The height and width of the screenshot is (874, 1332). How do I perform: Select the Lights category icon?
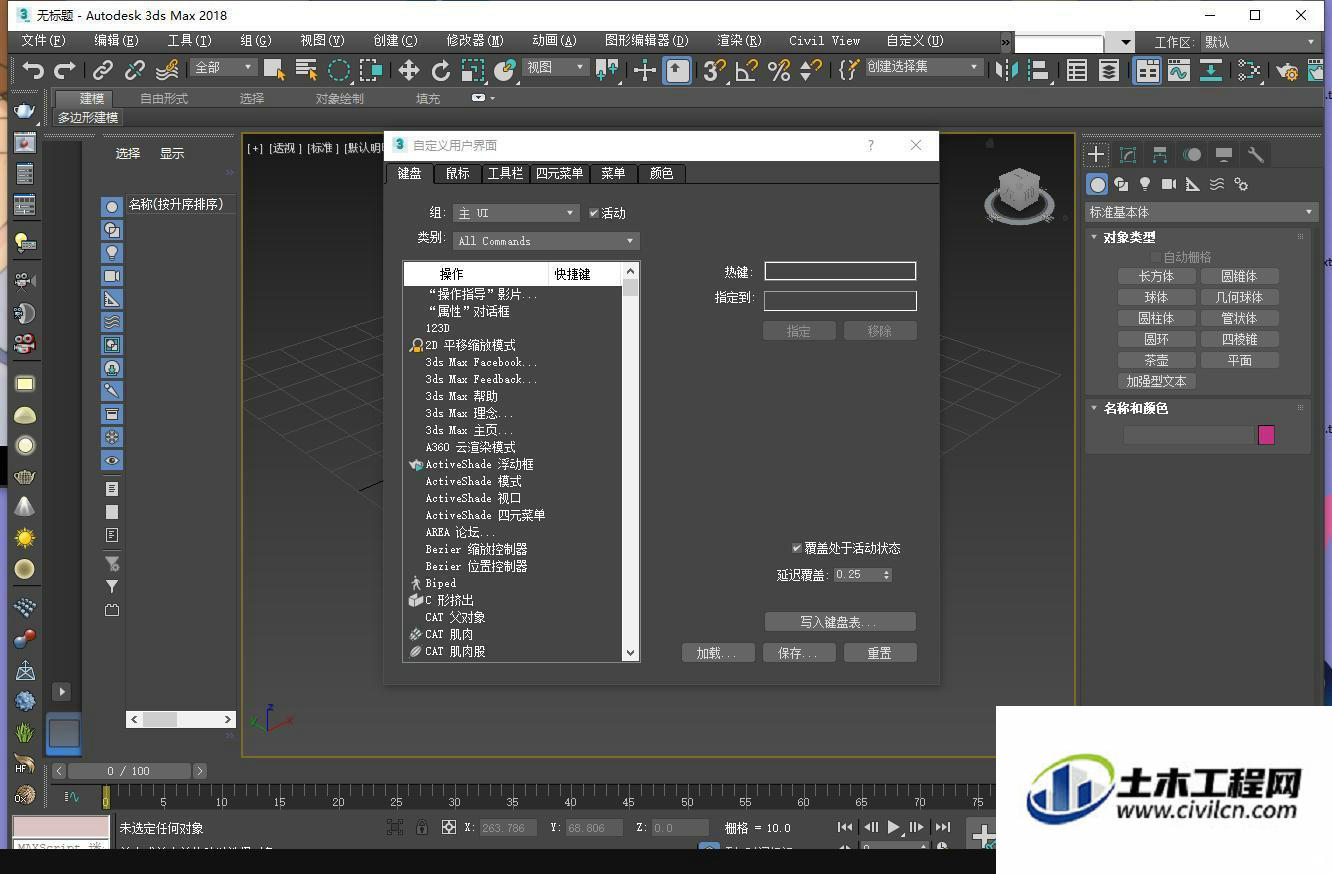click(x=1145, y=184)
